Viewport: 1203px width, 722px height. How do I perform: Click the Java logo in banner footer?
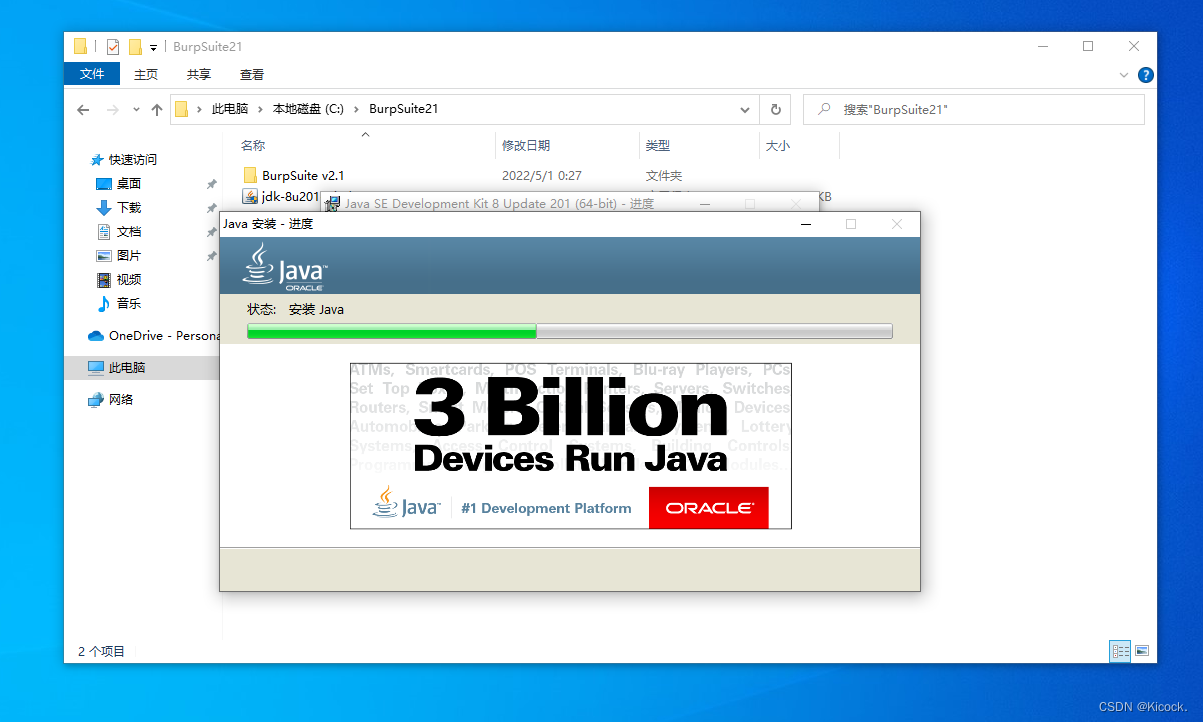[x=406, y=503]
